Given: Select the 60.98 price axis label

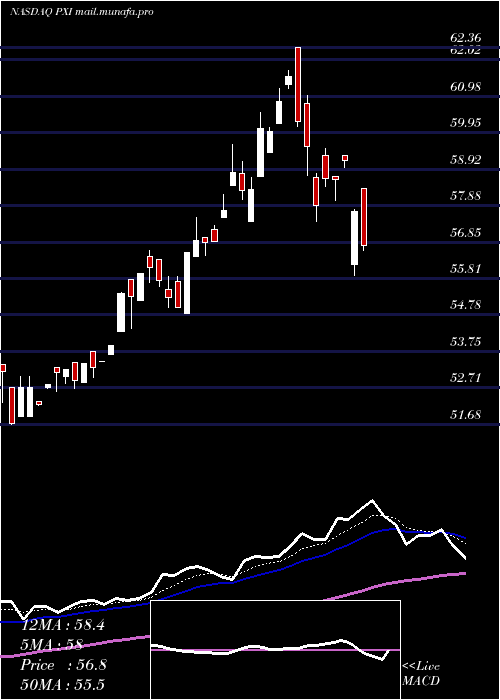Looking at the screenshot, I should 465,86.
